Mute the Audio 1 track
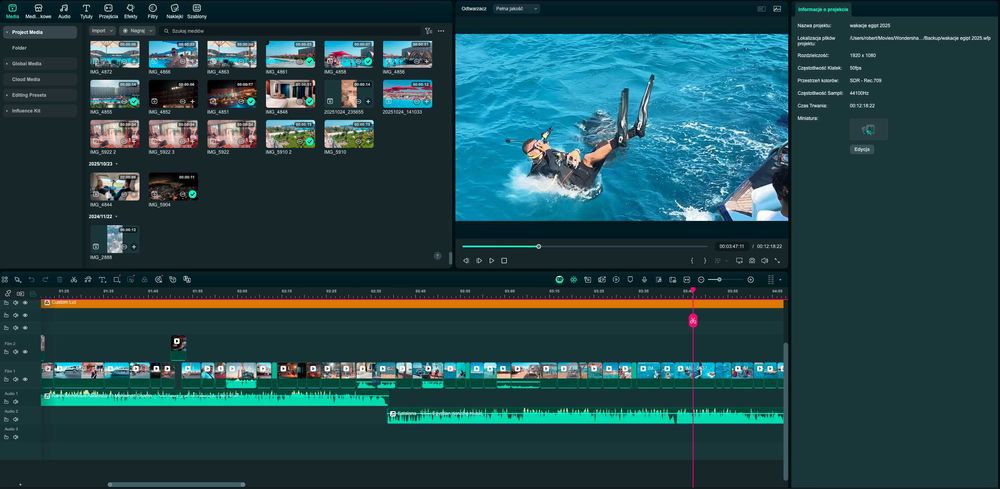1000x489 pixels. pyautogui.click(x=15, y=402)
